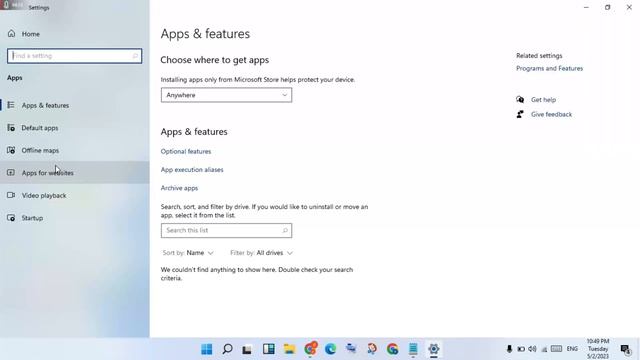Click the Choose where to get apps heading
The width and height of the screenshot is (640, 360).
(x=214, y=60)
